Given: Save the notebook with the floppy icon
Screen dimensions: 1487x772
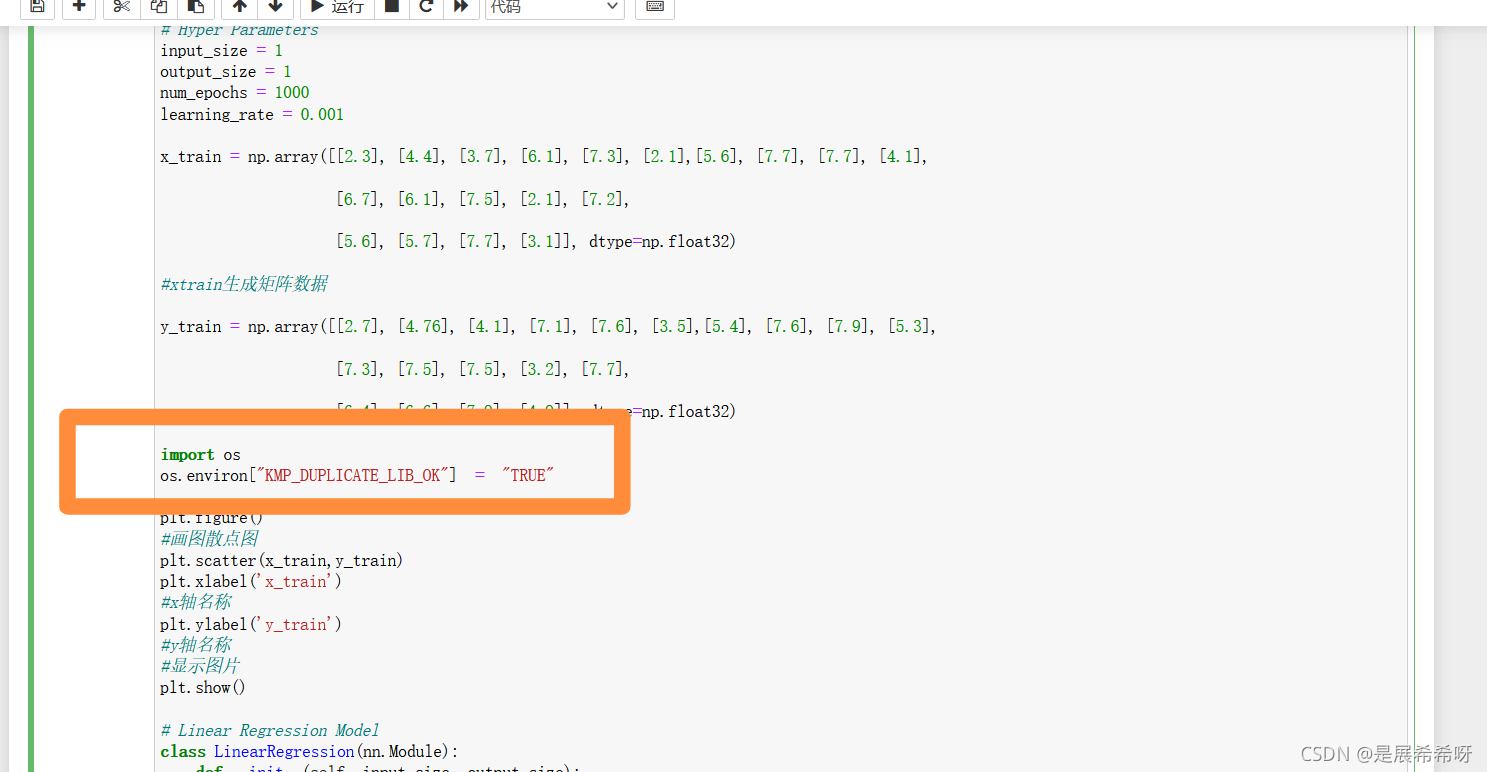Looking at the screenshot, I should coord(37,7).
